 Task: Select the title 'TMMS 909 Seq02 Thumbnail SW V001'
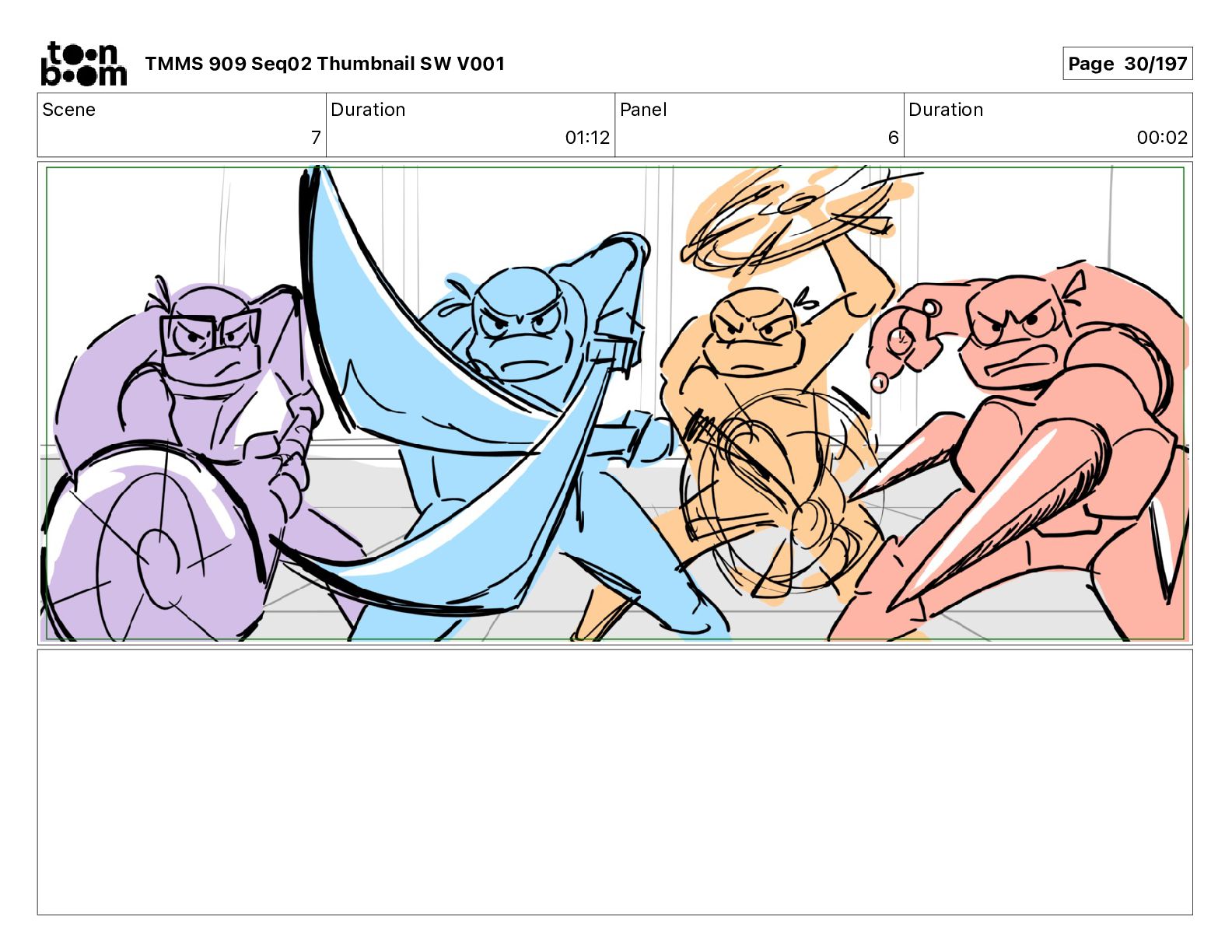(x=324, y=64)
